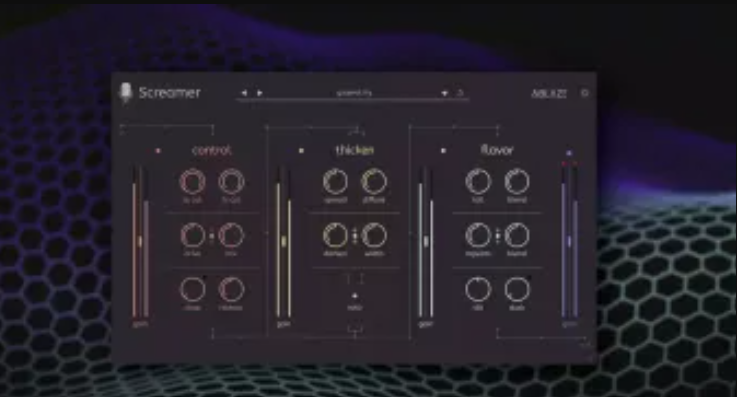Click the tilt knob in flavor
Viewport: 737px width, 397px height.
(478, 182)
